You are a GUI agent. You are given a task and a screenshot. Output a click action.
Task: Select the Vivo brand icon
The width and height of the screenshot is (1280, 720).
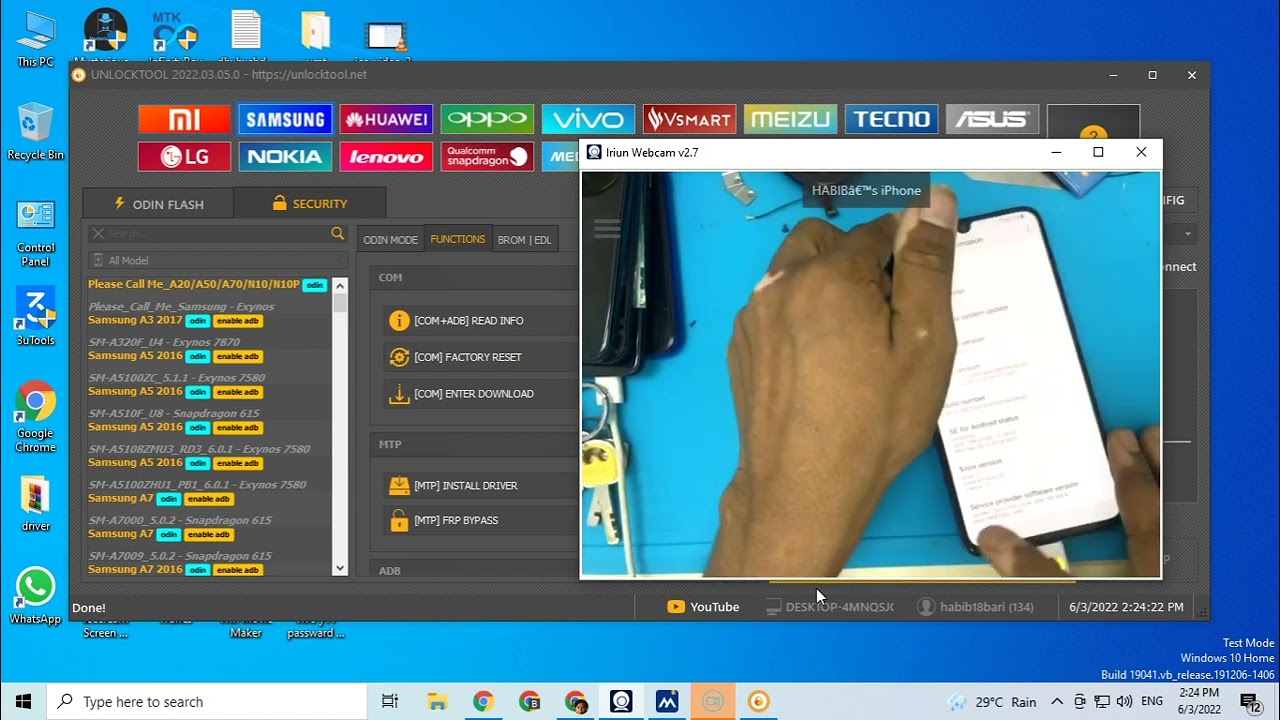[588, 119]
